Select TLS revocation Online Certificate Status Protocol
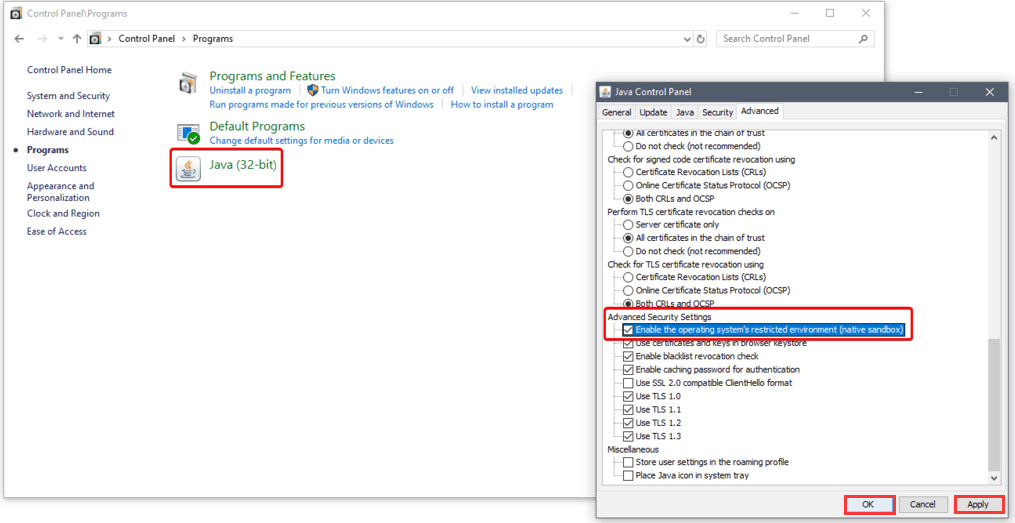Screen dimensions: 1015x523 [x=628, y=291]
